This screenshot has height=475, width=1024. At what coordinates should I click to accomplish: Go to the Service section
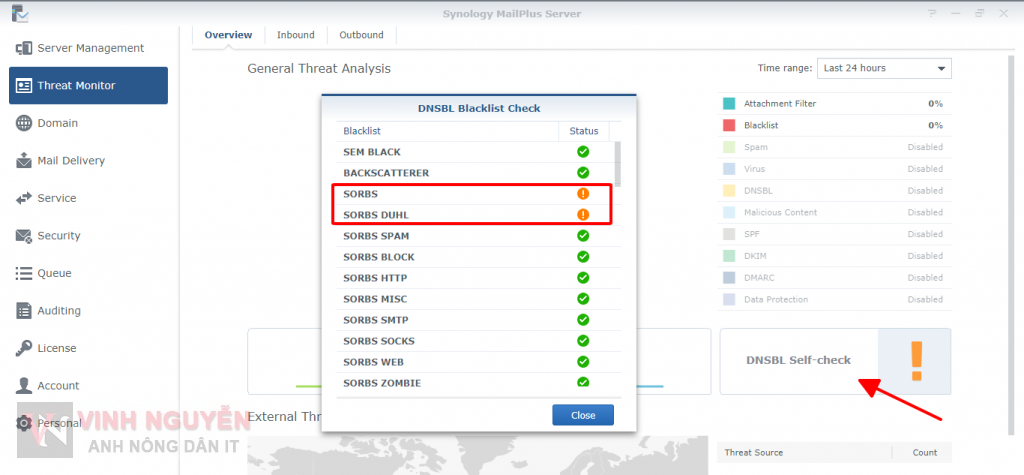pos(57,198)
